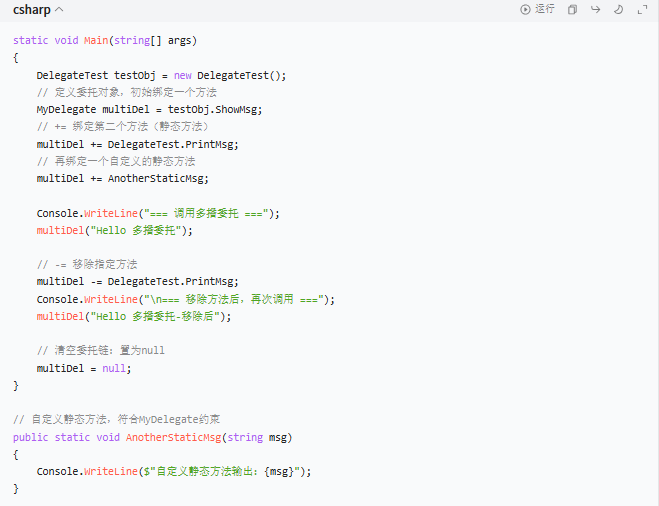Expand the code block to fullscreen
The width and height of the screenshot is (659, 506).
pyautogui.click(x=643, y=10)
